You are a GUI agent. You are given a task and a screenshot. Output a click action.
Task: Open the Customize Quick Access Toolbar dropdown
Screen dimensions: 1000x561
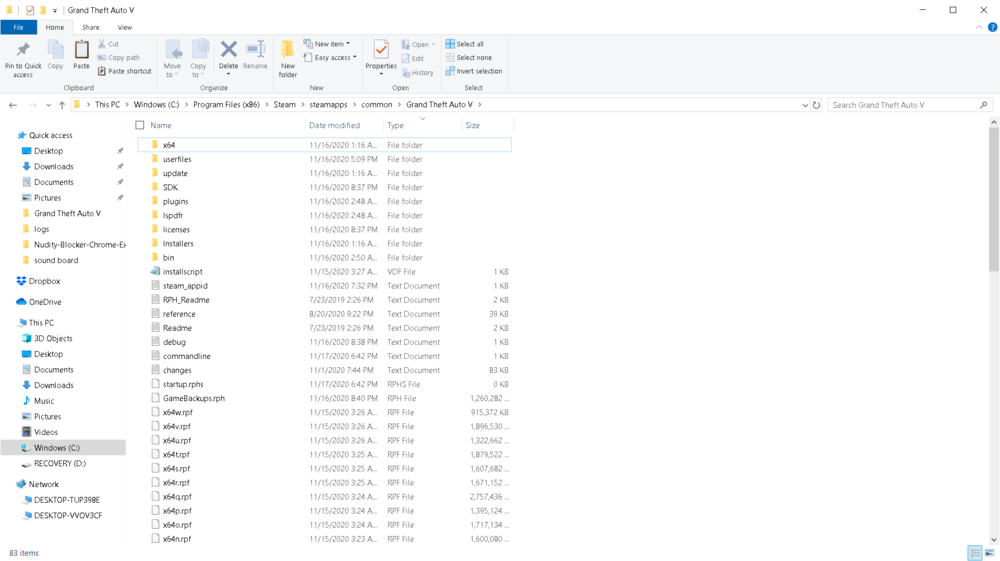click(55, 10)
